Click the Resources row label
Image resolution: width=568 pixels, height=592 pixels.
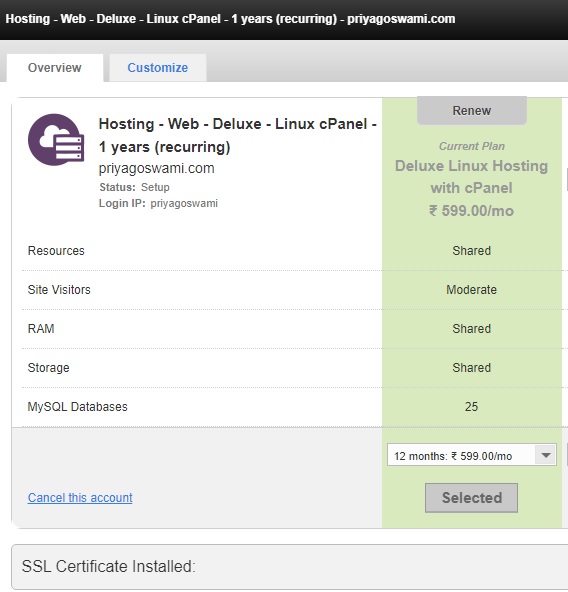pos(56,251)
